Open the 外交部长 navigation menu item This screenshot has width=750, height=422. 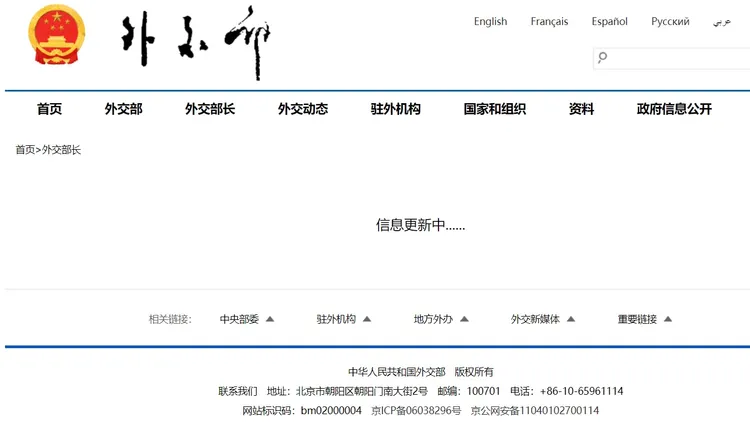[210, 109]
